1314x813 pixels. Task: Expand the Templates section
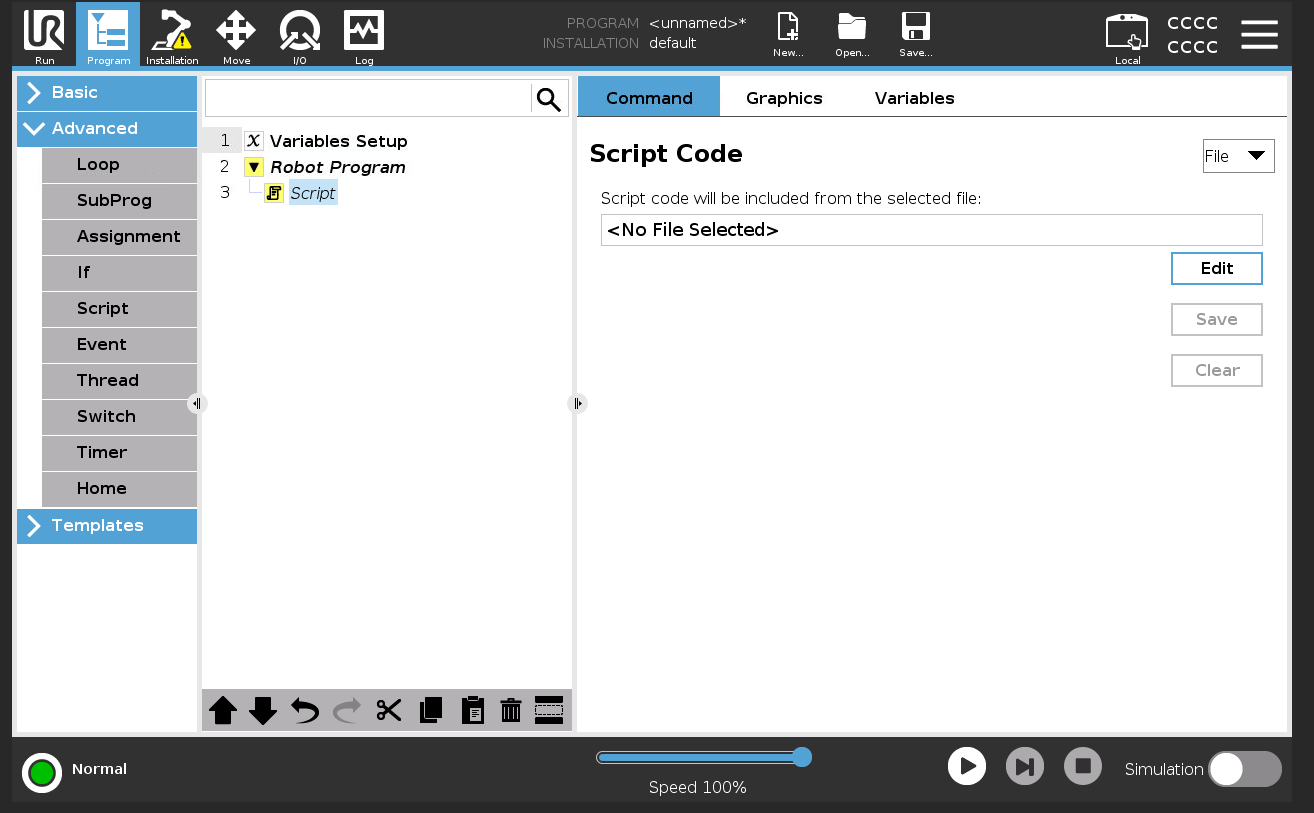(107, 526)
